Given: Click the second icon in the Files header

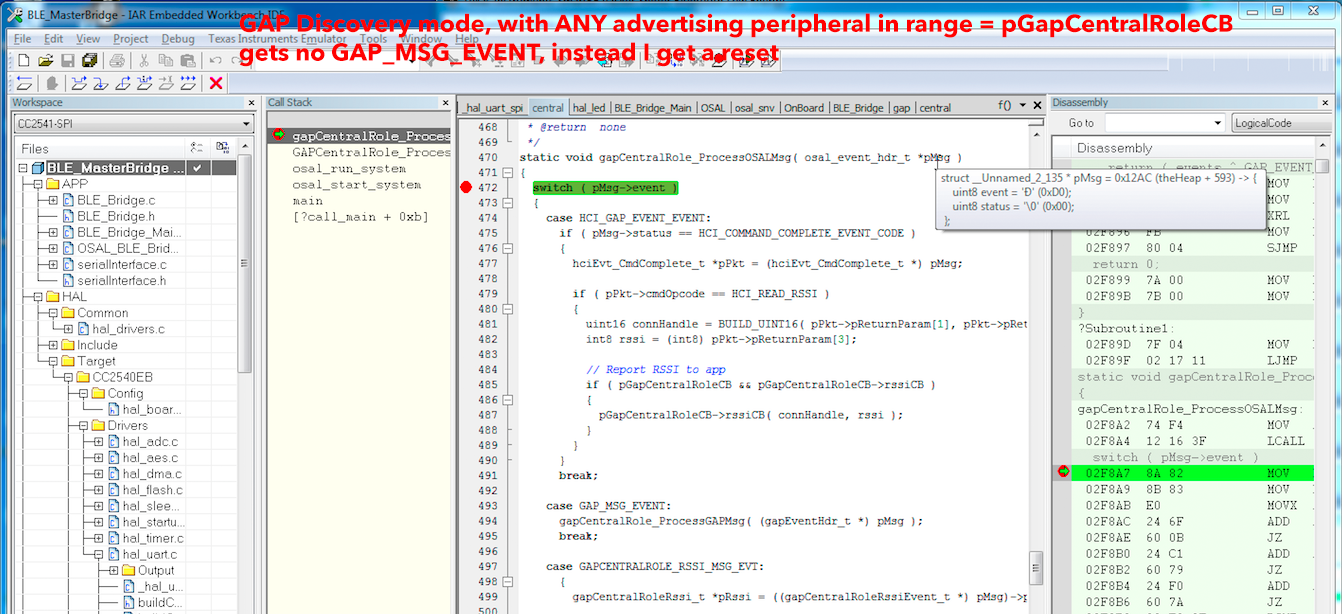Looking at the screenshot, I should coord(222,148).
